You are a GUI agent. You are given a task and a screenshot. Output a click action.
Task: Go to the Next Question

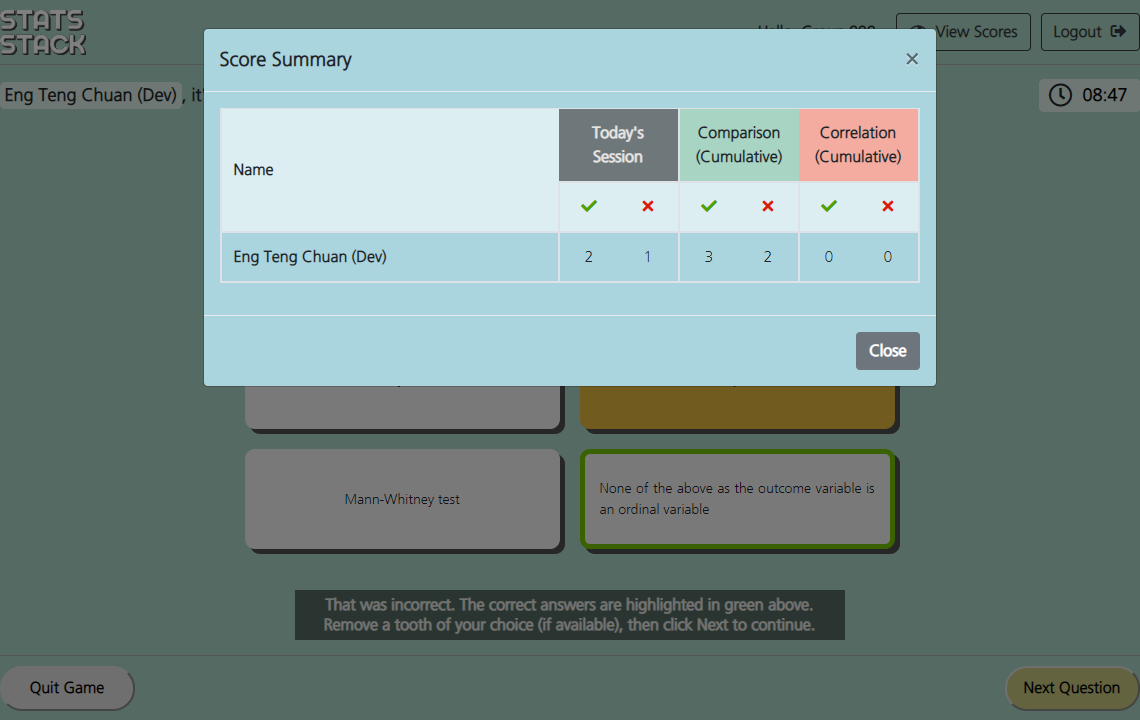point(1071,688)
